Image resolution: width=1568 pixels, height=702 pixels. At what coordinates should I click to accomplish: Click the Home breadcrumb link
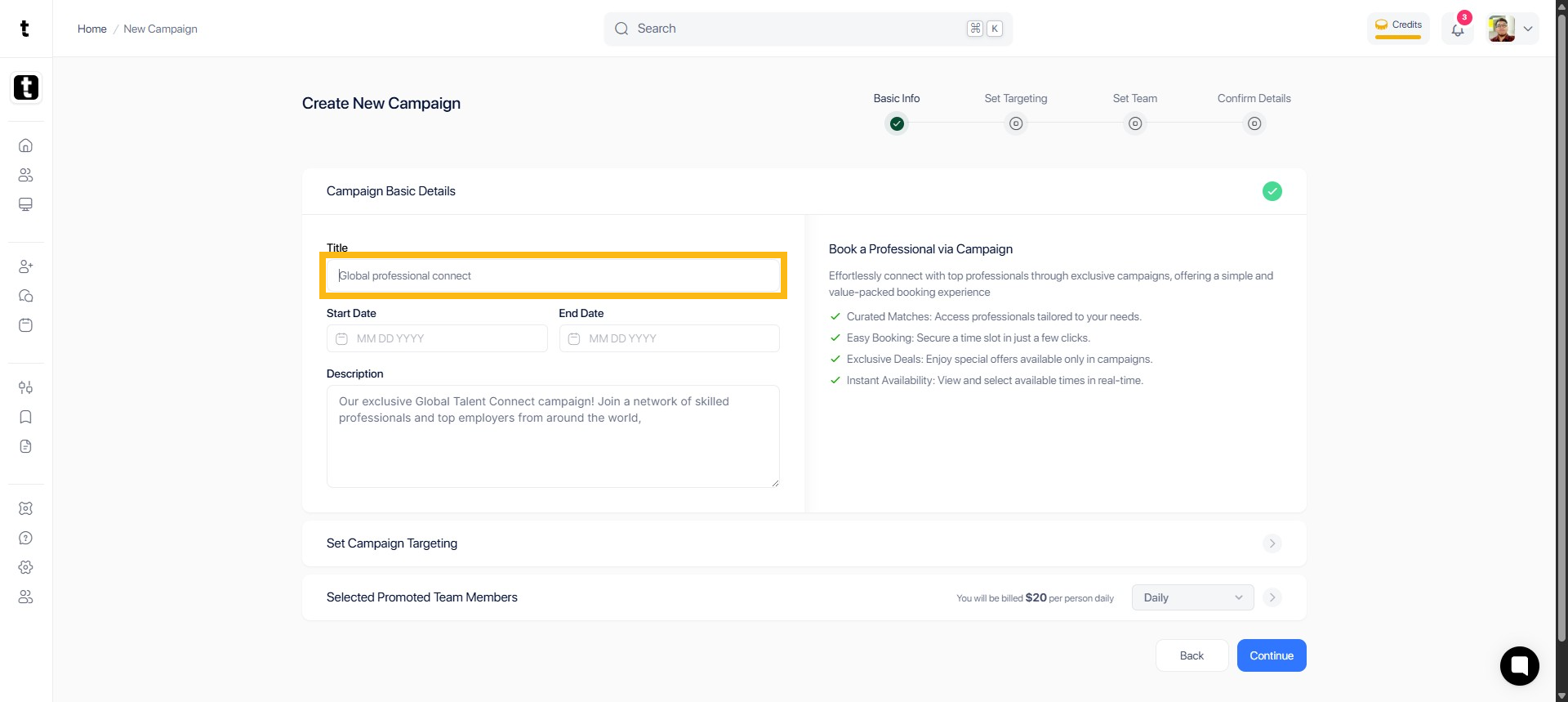(x=92, y=29)
